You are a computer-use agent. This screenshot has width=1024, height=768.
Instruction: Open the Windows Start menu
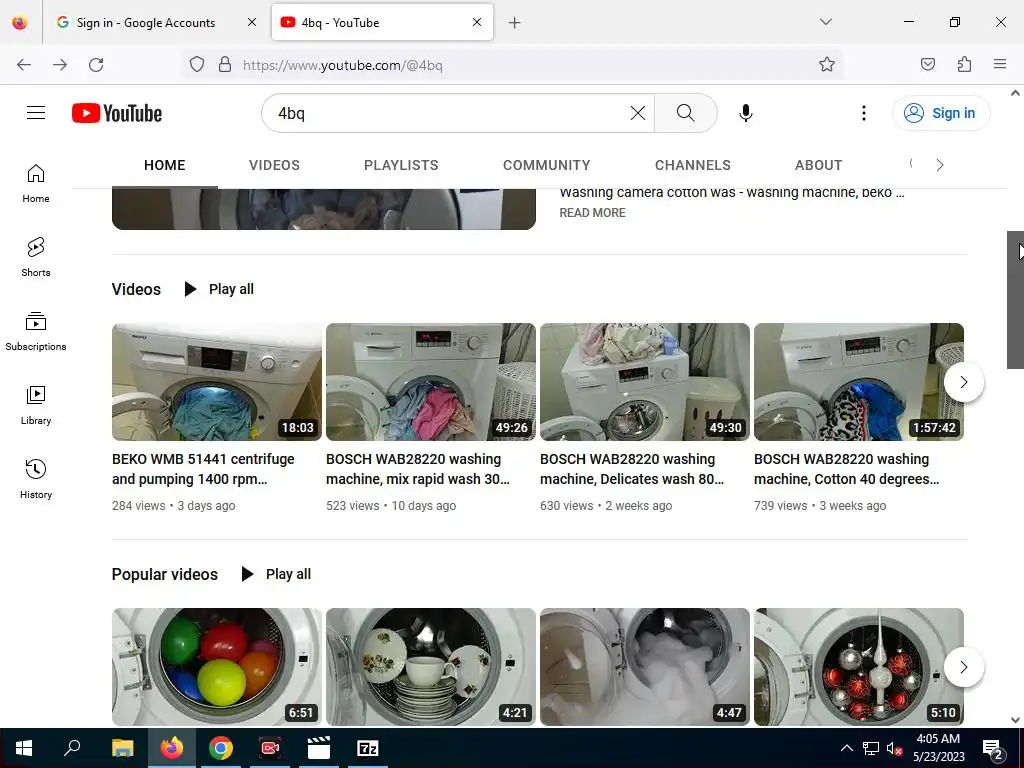pyautogui.click(x=24, y=748)
